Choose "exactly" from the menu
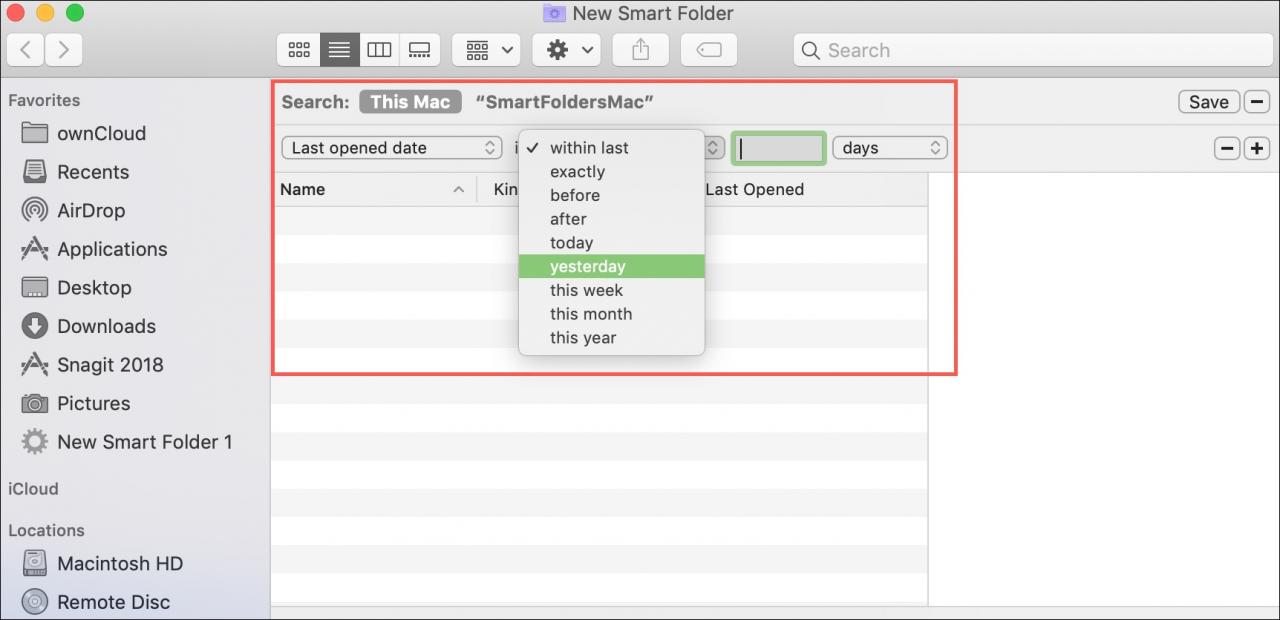The image size is (1280, 620). (x=612, y=172)
